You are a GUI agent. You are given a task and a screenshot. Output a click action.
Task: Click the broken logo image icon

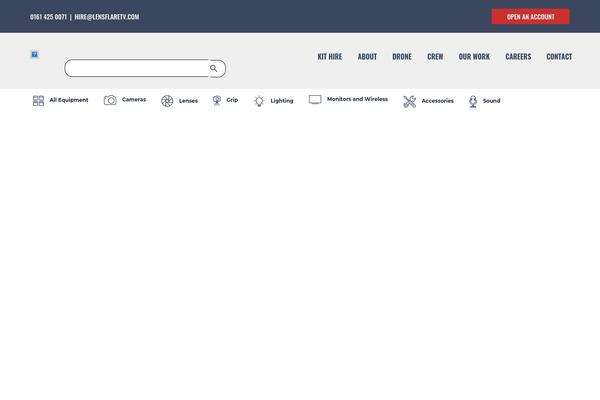34,54
